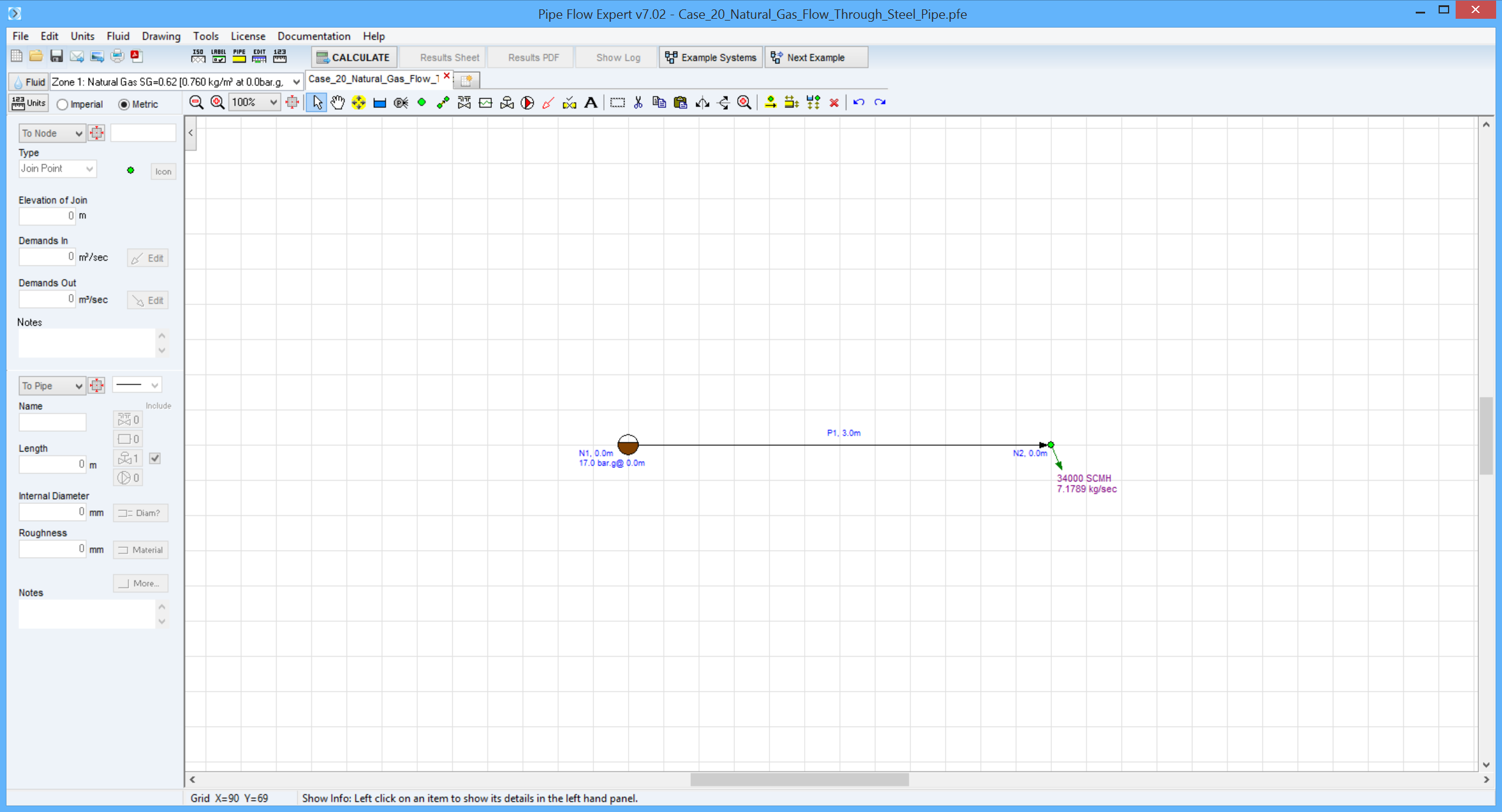This screenshot has width=1502, height=812.
Task: Click the yellow PIPE settings icon
Action: [239, 56]
